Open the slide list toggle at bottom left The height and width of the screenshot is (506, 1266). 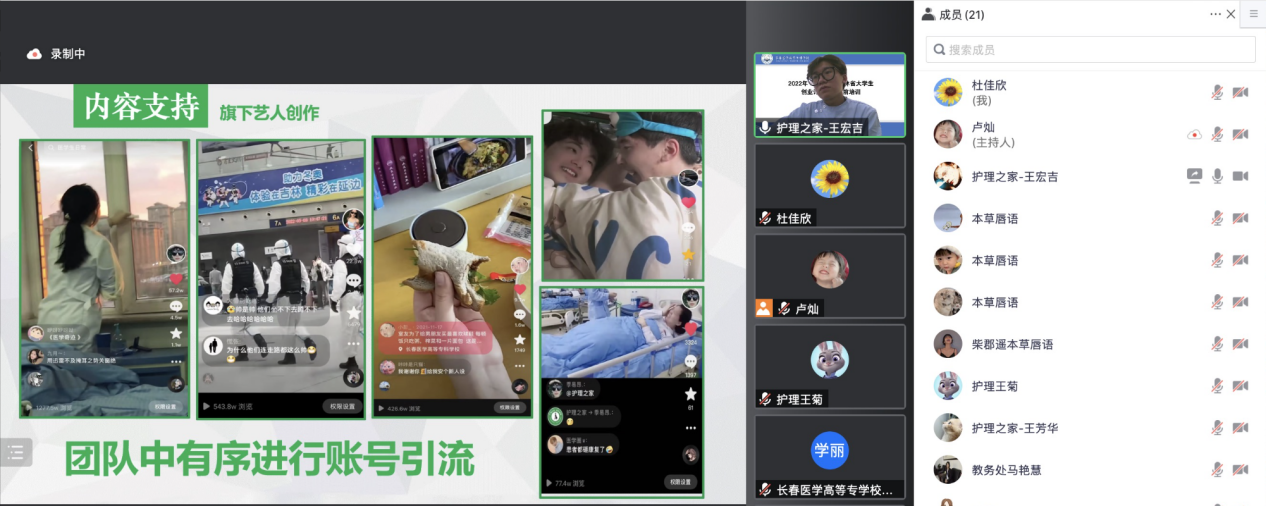click(16, 452)
